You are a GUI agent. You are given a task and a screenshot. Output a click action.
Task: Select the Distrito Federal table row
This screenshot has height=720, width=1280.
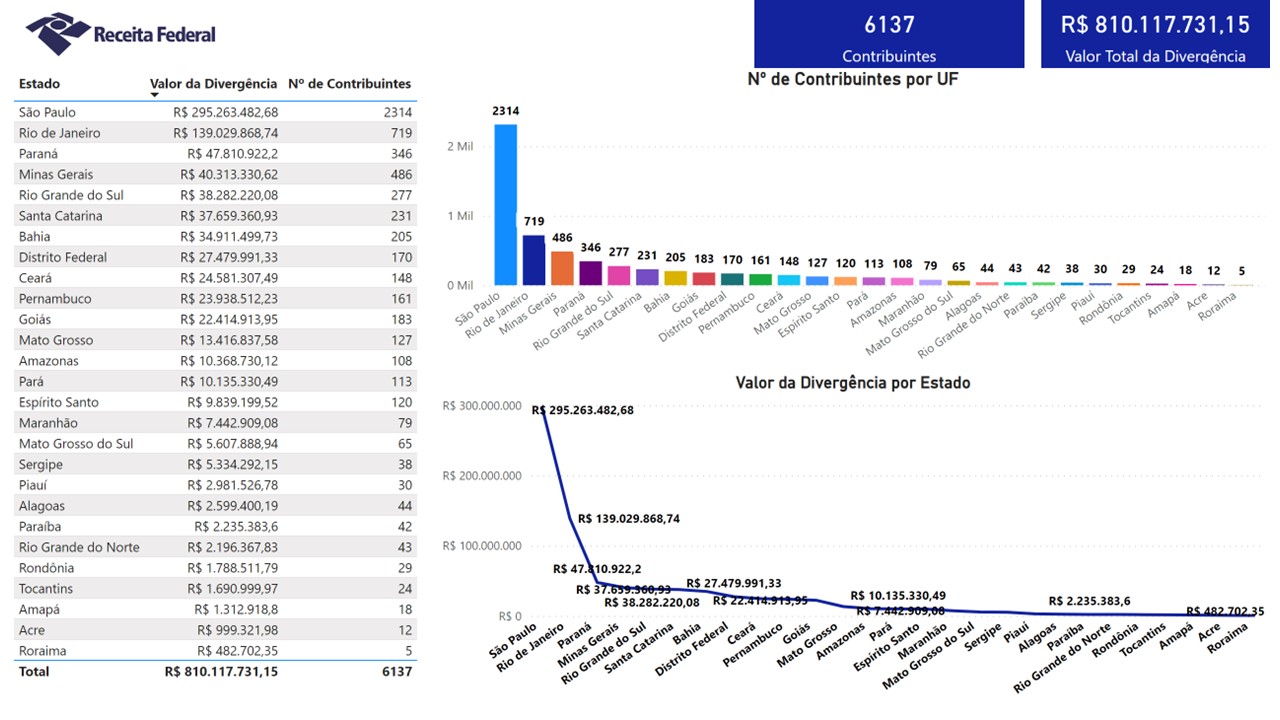[216, 257]
